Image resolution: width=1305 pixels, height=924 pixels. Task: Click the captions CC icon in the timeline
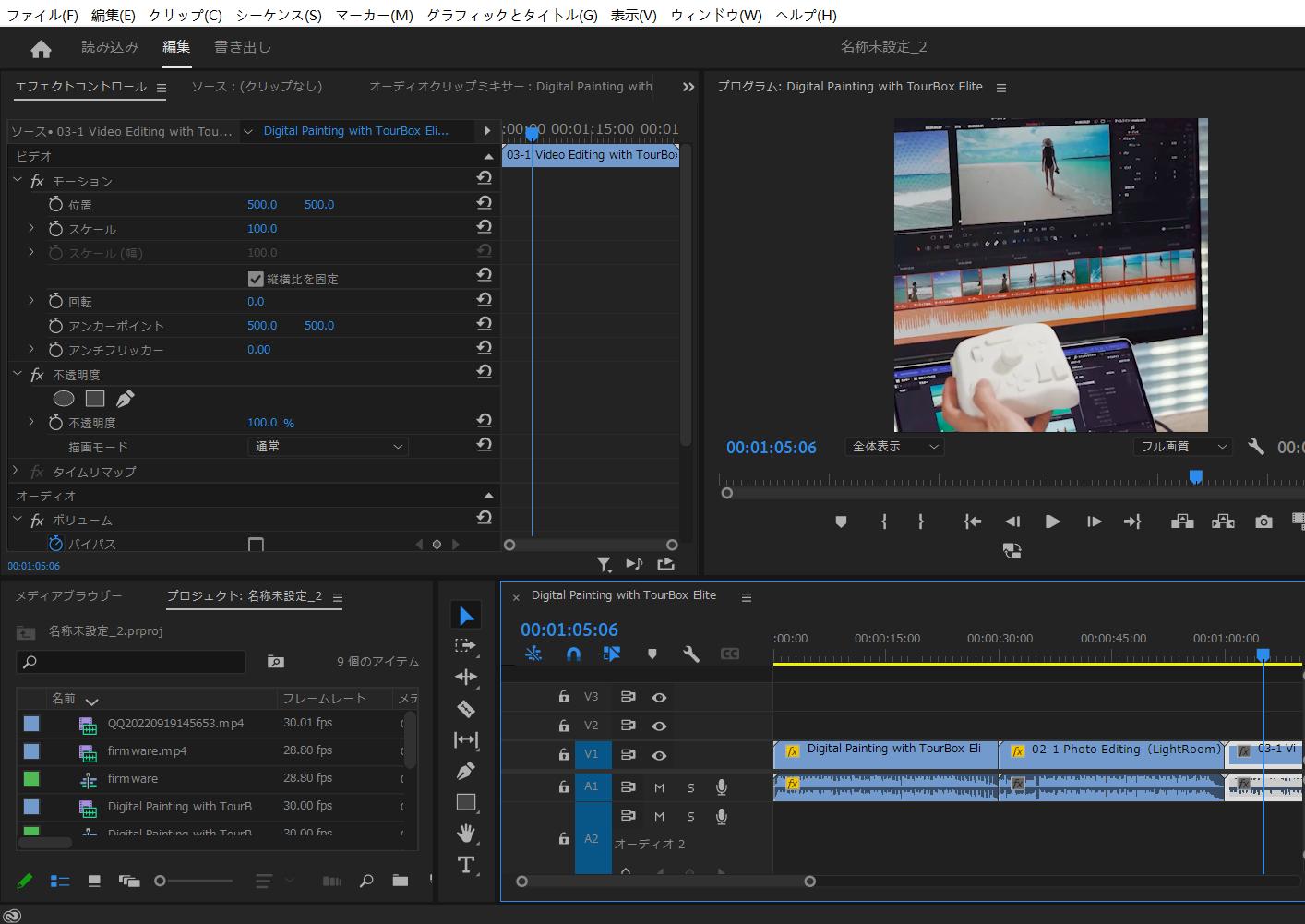coord(730,654)
